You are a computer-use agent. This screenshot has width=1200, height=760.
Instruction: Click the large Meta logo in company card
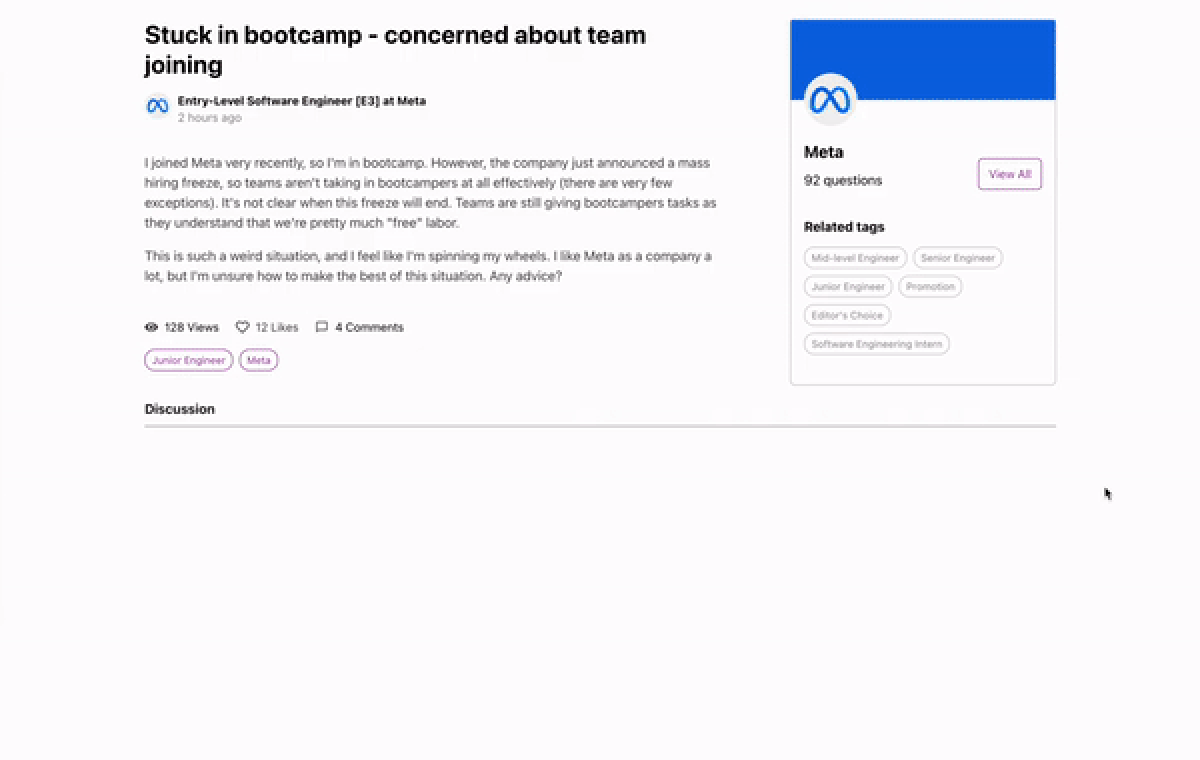click(x=830, y=99)
